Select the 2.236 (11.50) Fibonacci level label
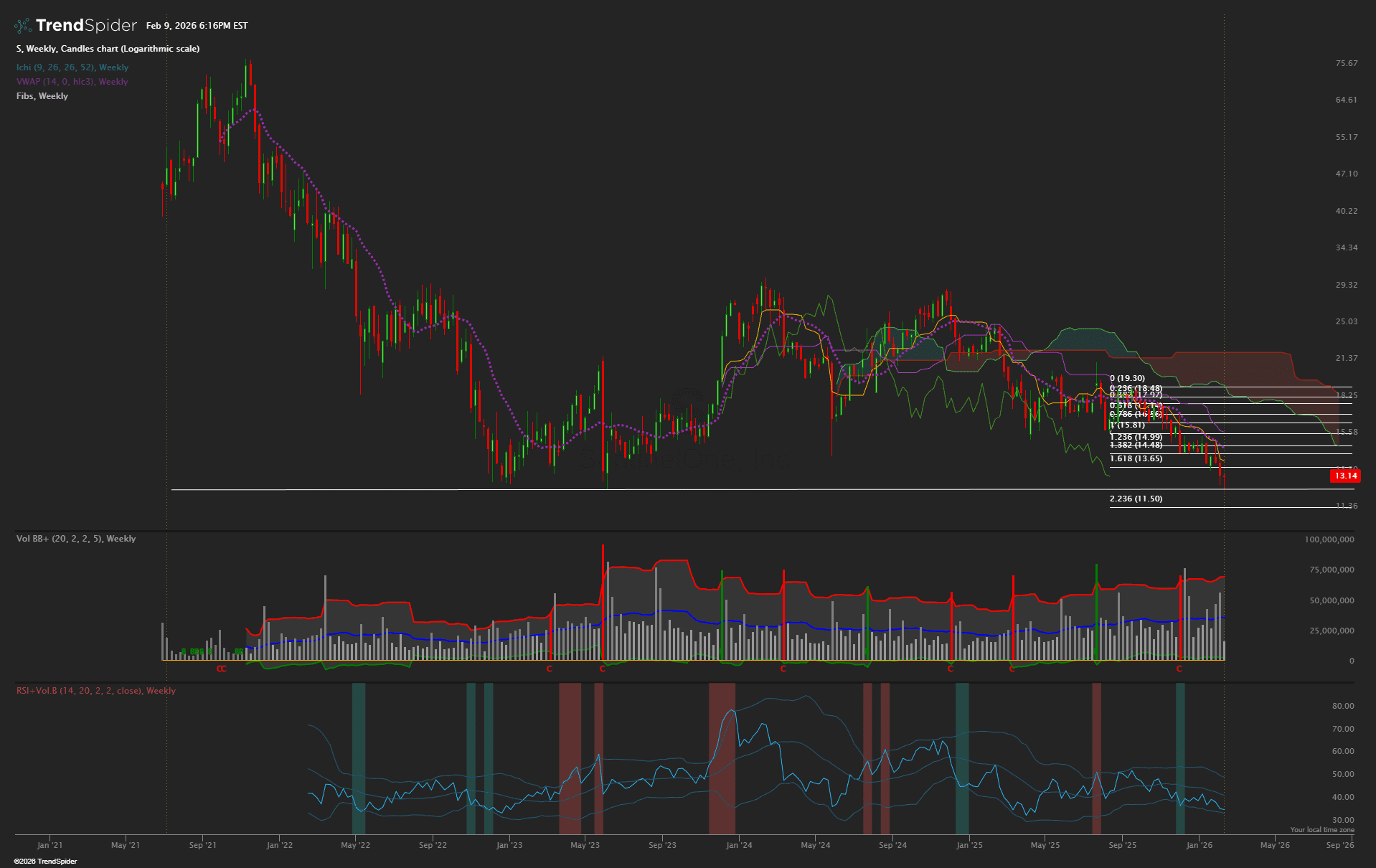The image size is (1376, 868). click(x=1136, y=499)
